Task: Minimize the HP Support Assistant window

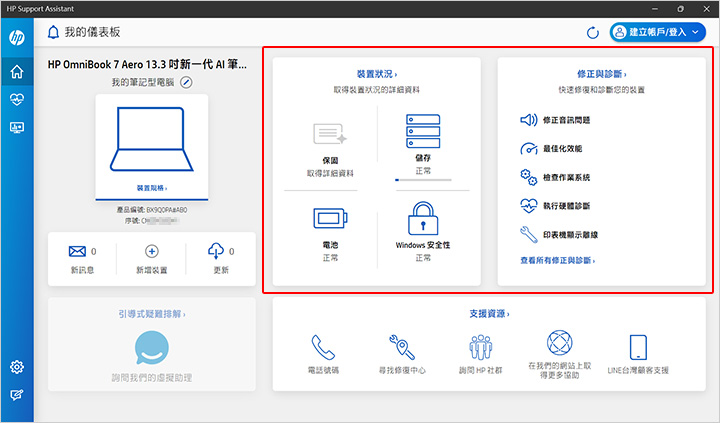Action: [x=655, y=9]
